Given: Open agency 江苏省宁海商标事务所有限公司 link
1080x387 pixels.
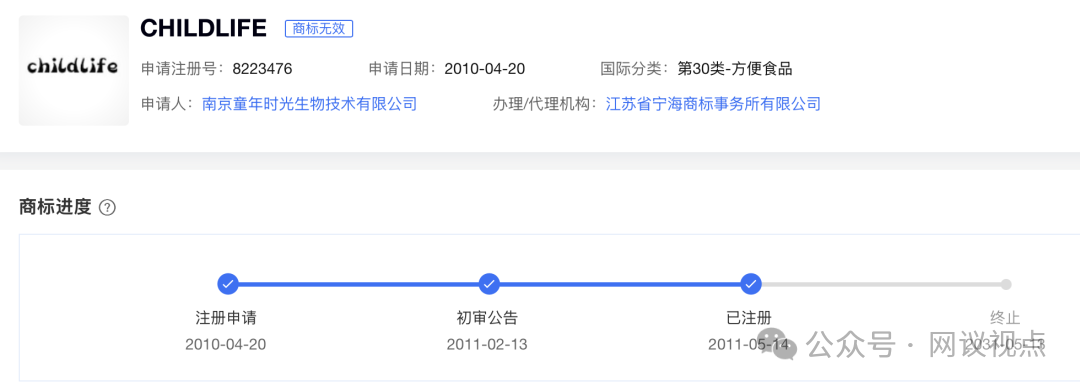Looking at the screenshot, I should (713, 104).
